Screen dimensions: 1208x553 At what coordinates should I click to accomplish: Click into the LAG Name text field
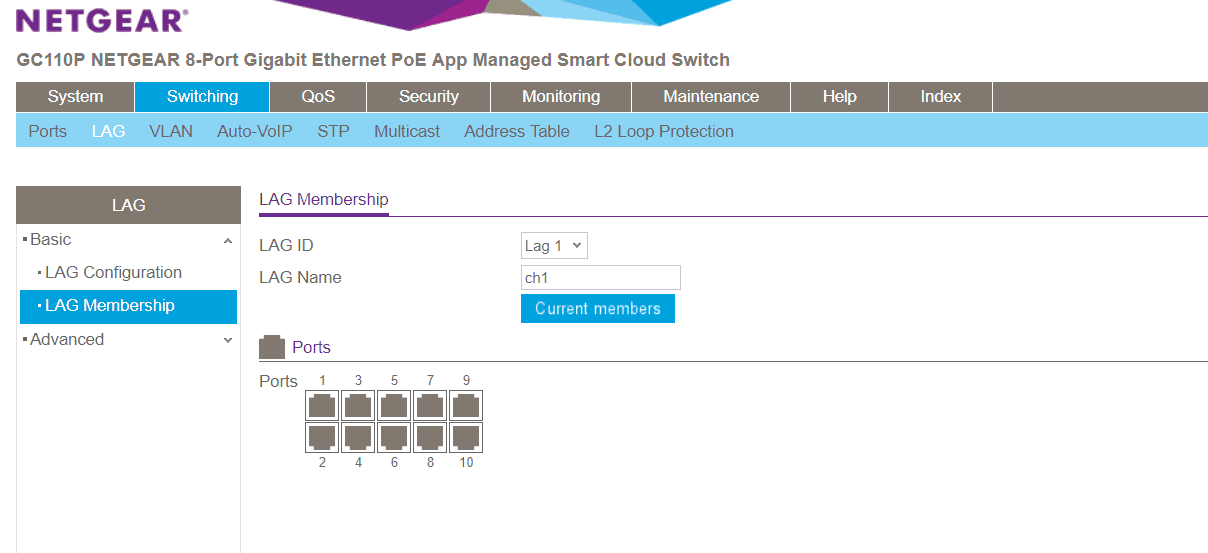tap(600, 278)
